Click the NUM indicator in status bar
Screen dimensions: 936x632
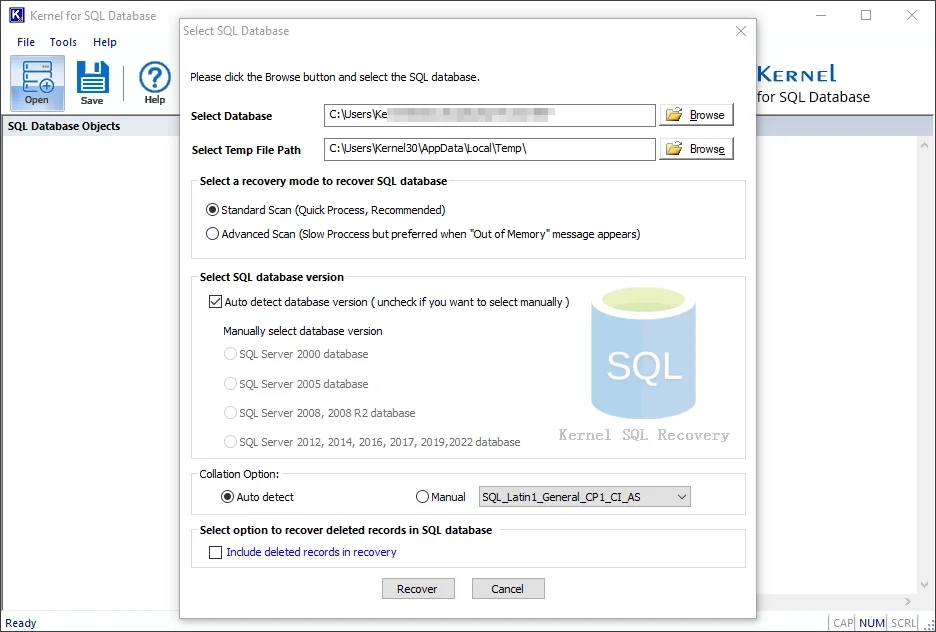coord(872,623)
